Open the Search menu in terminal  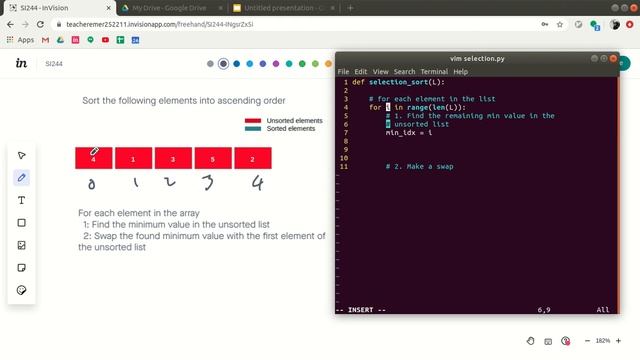point(404,71)
